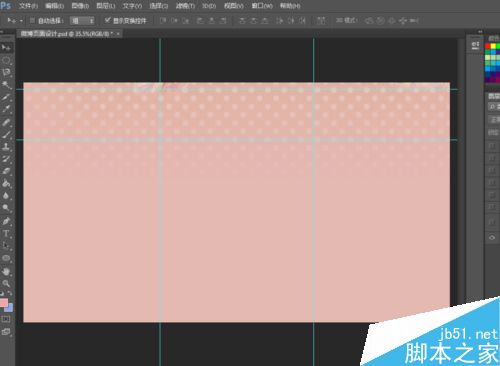Click the Align left edges icon
Screen dimensions: 500x366
(x=200, y=21)
